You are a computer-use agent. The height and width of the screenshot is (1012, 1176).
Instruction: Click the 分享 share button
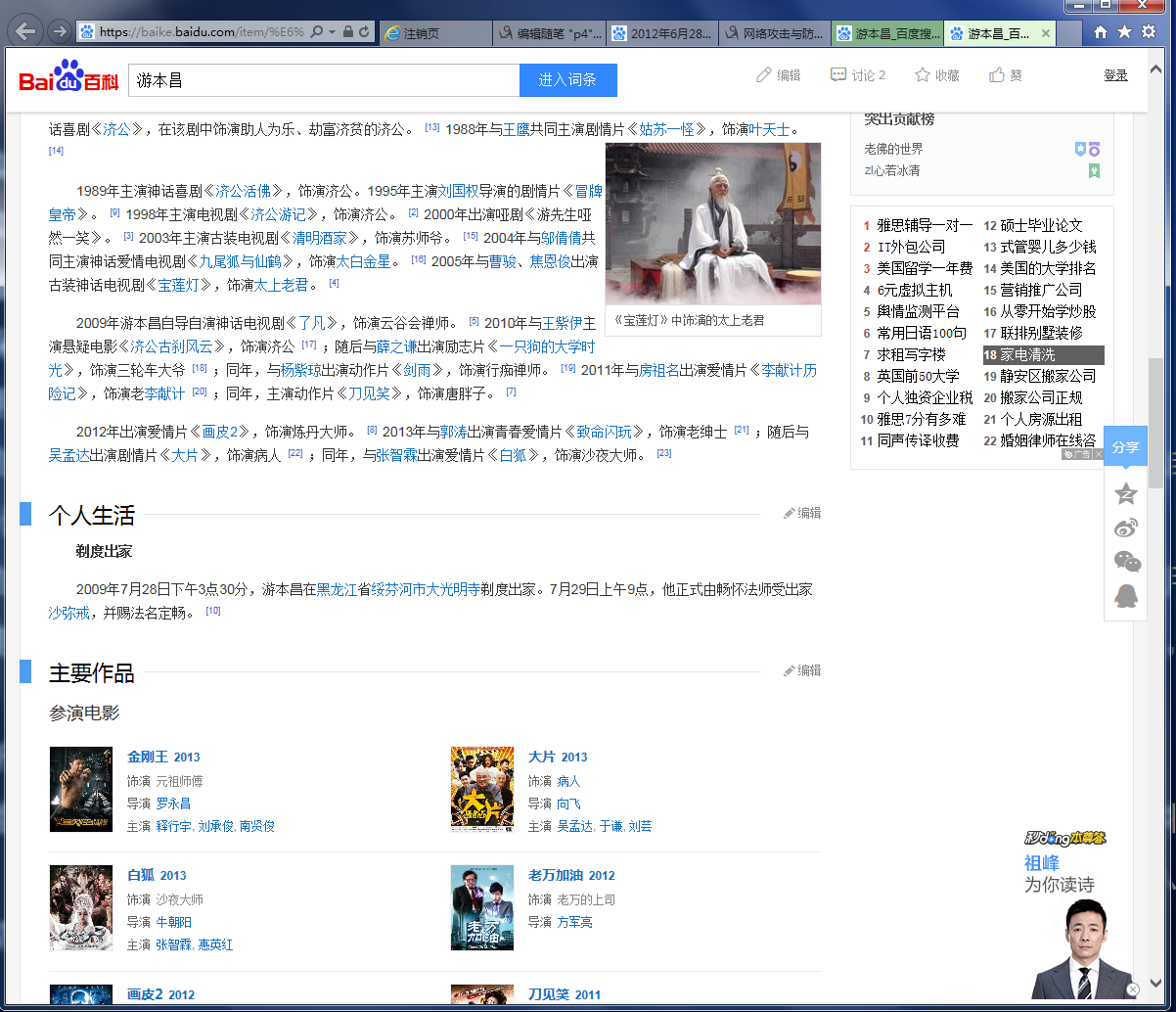(x=1126, y=446)
